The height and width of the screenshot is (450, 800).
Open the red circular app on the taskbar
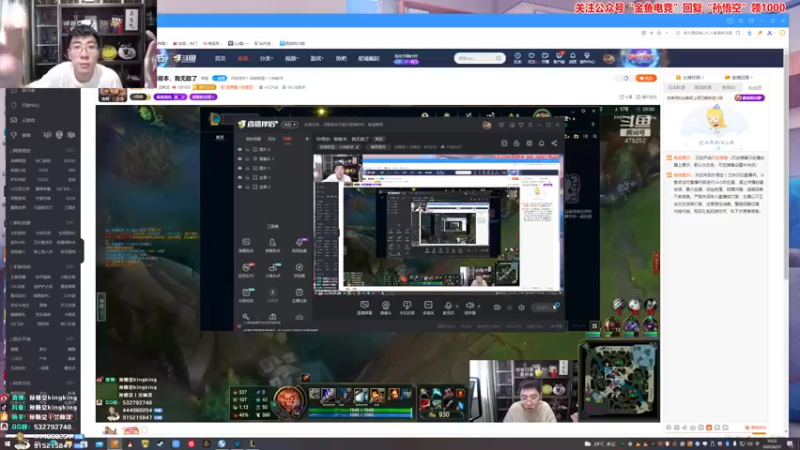191,444
